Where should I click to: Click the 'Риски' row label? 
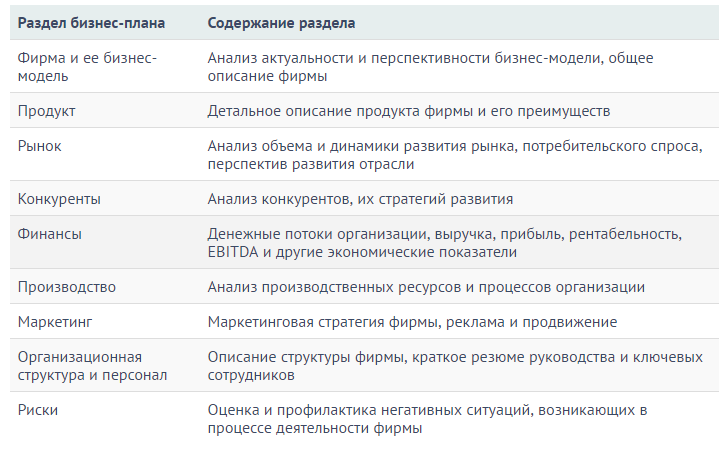coord(38,410)
